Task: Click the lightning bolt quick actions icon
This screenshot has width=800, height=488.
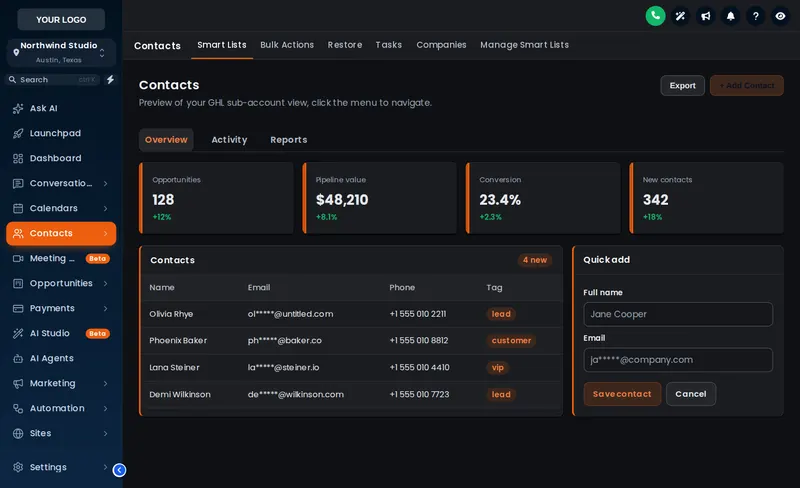Action: click(x=110, y=80)
